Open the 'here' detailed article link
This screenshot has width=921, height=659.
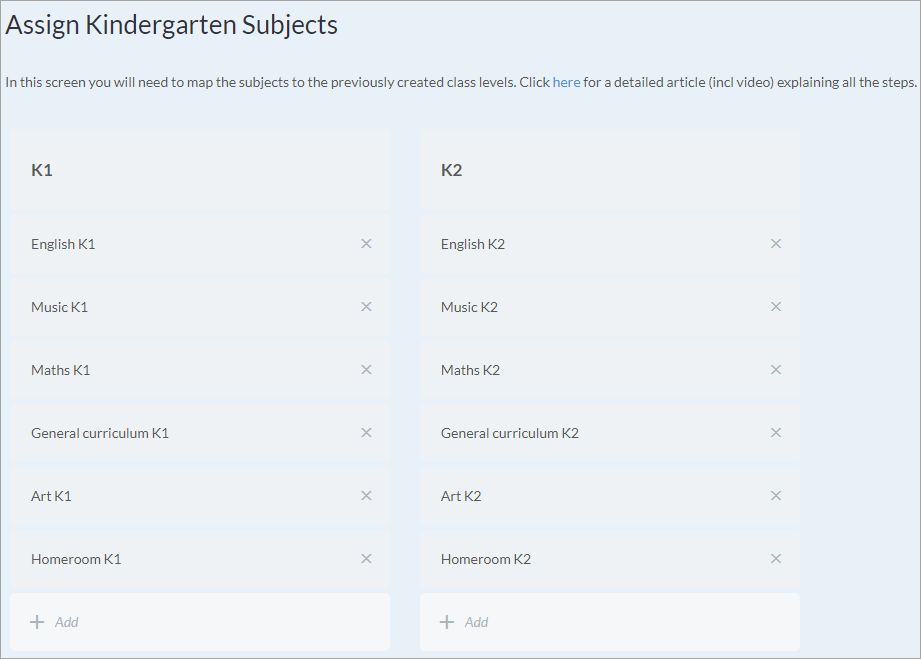point(566,82)
